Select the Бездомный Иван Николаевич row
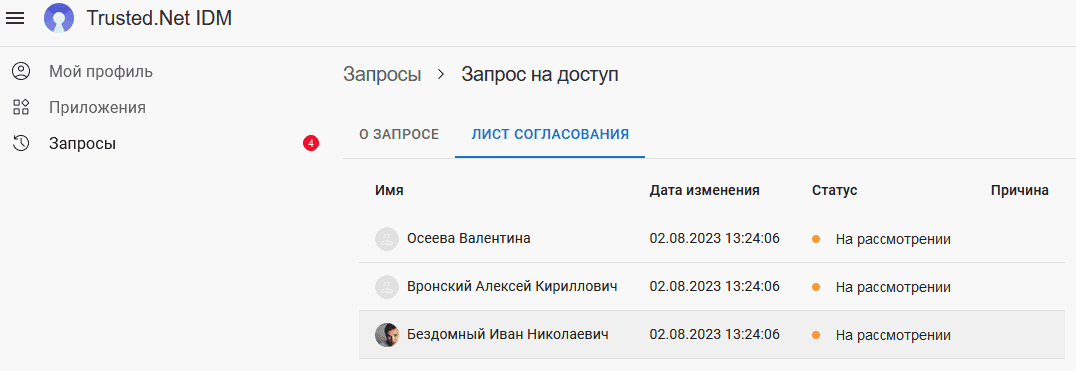 click(x=712, y=335)
